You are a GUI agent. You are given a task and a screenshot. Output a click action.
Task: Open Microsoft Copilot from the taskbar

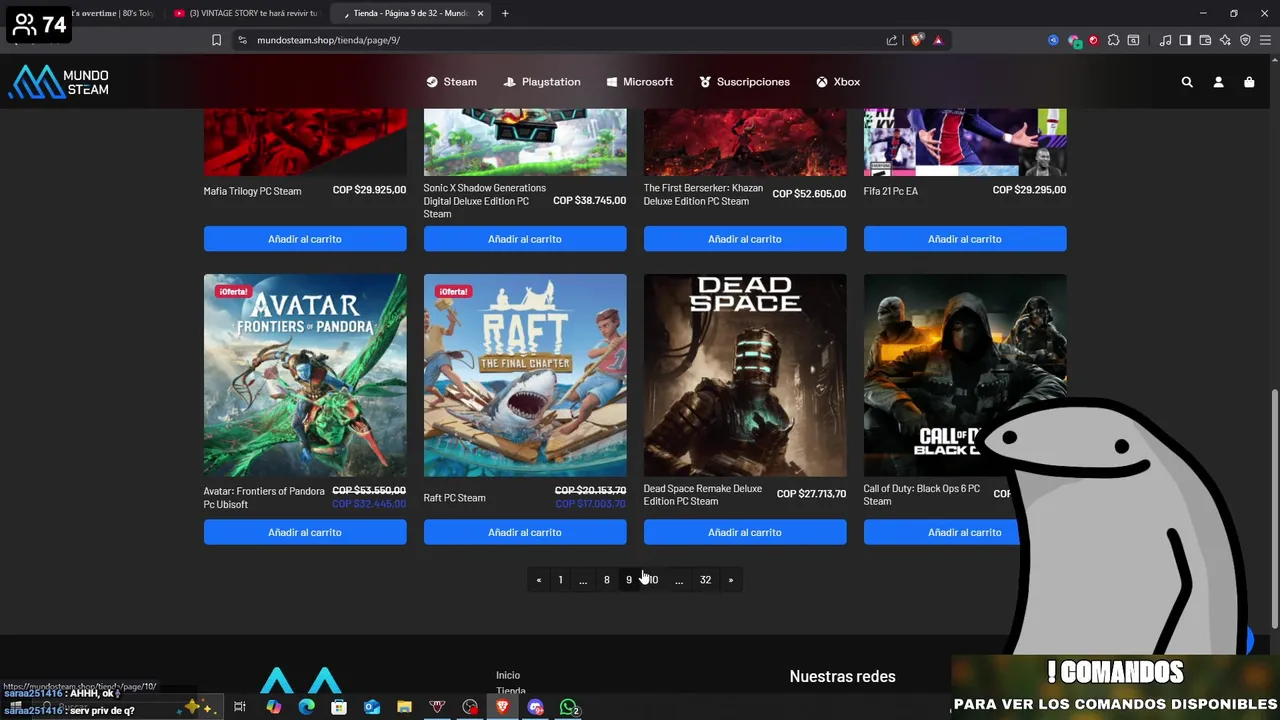(x=274, y=707)
